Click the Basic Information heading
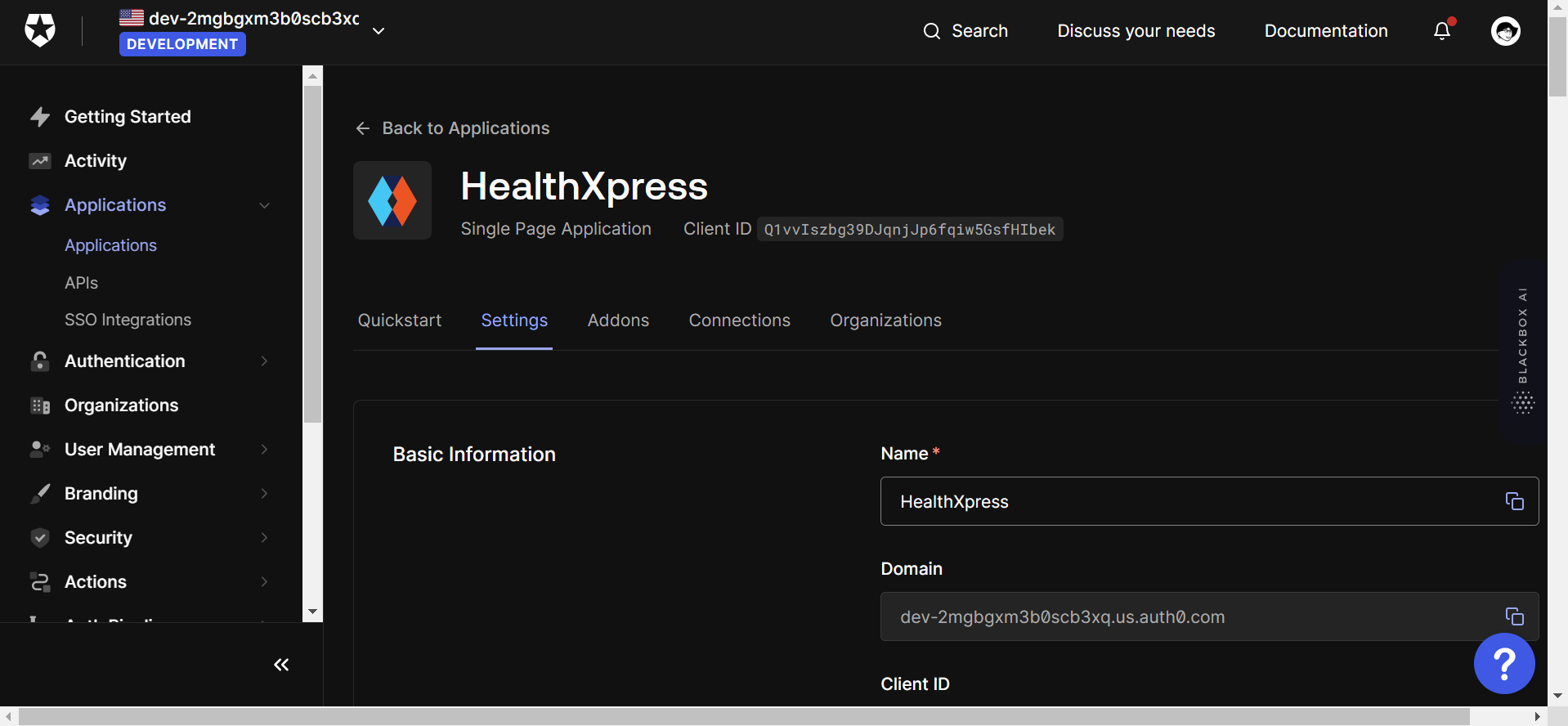Viewport: 1568px width, 726px height. (x=474, y=455)
